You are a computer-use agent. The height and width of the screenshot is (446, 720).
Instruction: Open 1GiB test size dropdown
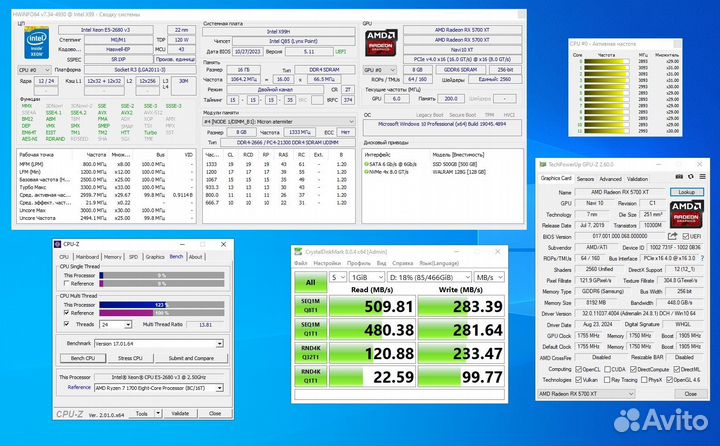point(366,277)
